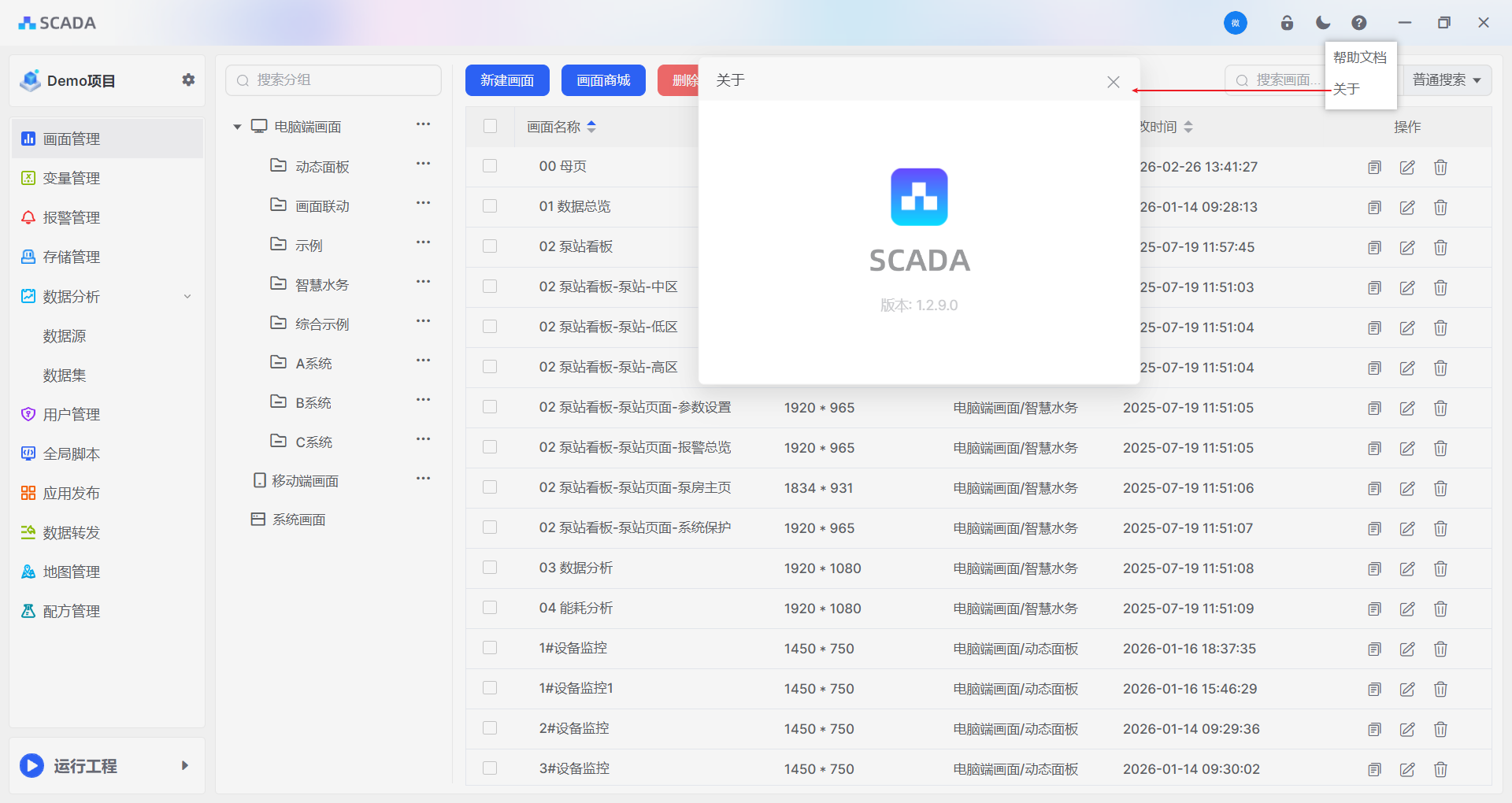This screenshot has width=1512, height=803.
Task: Check the 00 母页 row checkbox
Action: tap(490, 166)
